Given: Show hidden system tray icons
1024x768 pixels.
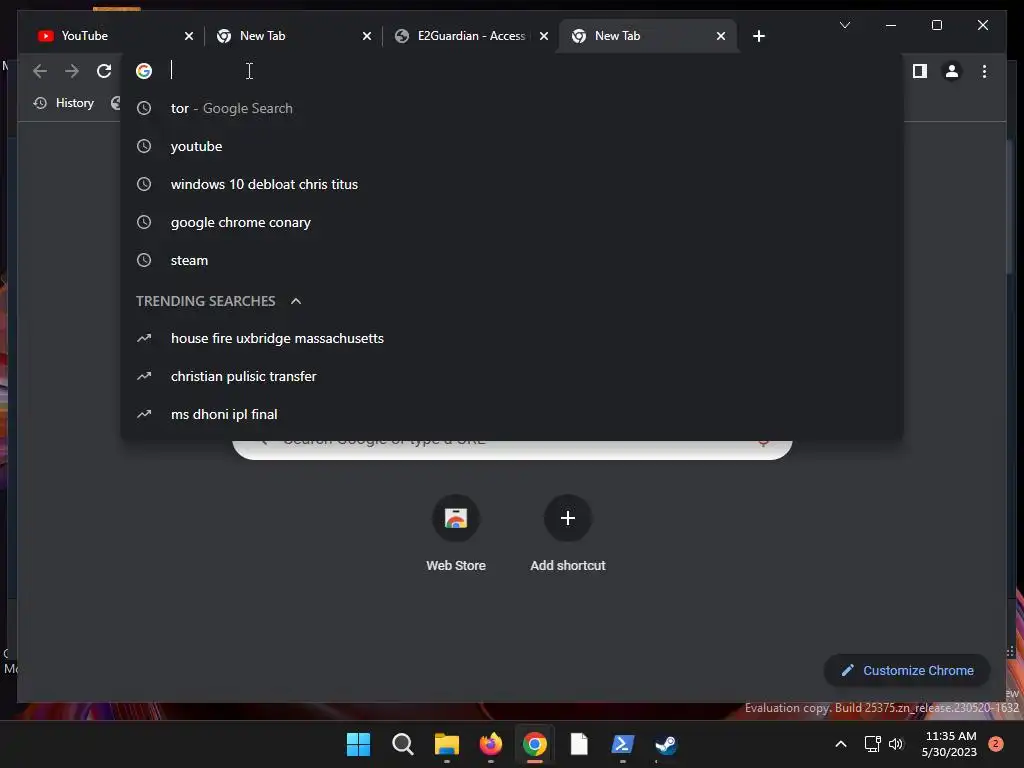Looking at the screenshot, I should tap(840, 744).
